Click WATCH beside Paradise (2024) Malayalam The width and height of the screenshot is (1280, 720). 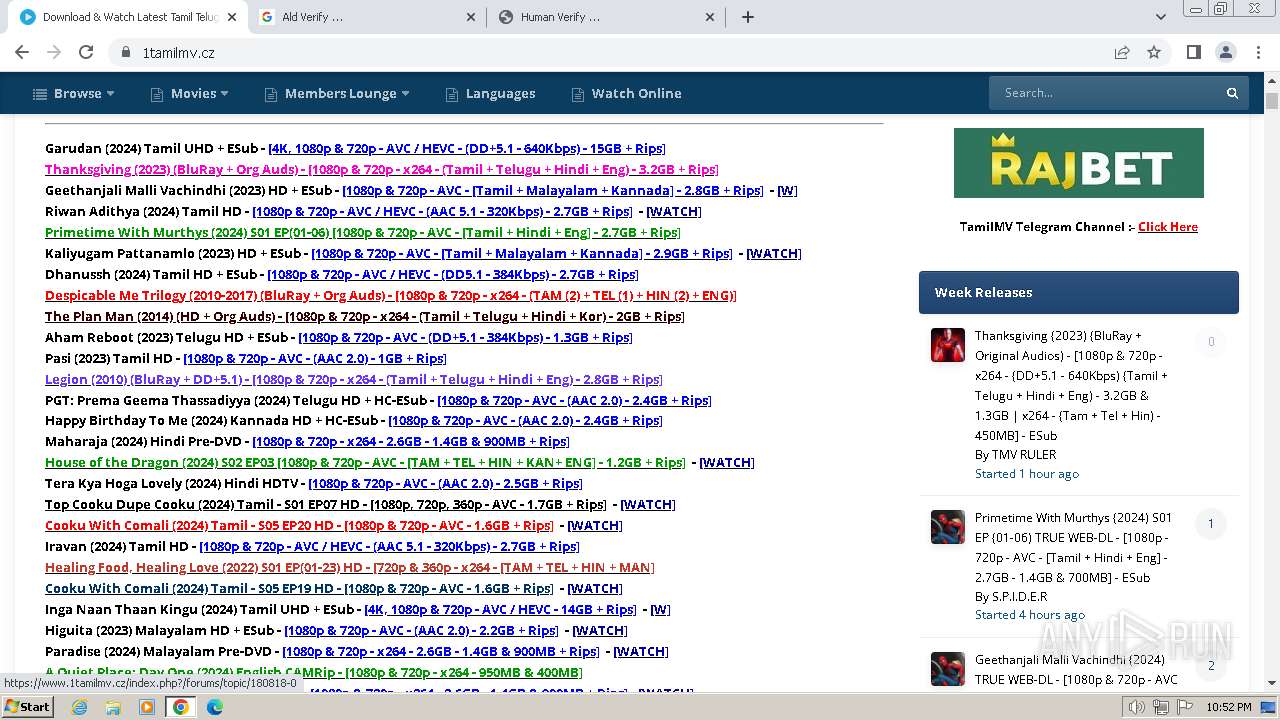pos(640,651)
